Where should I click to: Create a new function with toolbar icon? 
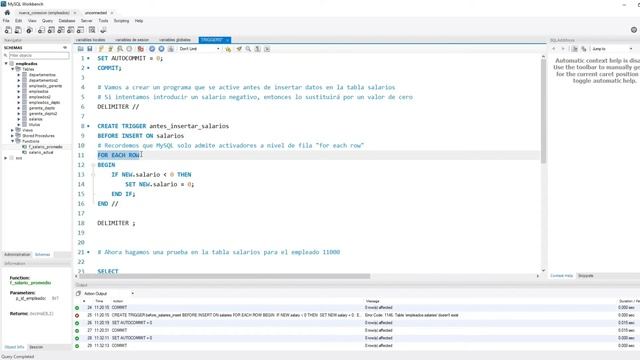(x=80, y=30)
